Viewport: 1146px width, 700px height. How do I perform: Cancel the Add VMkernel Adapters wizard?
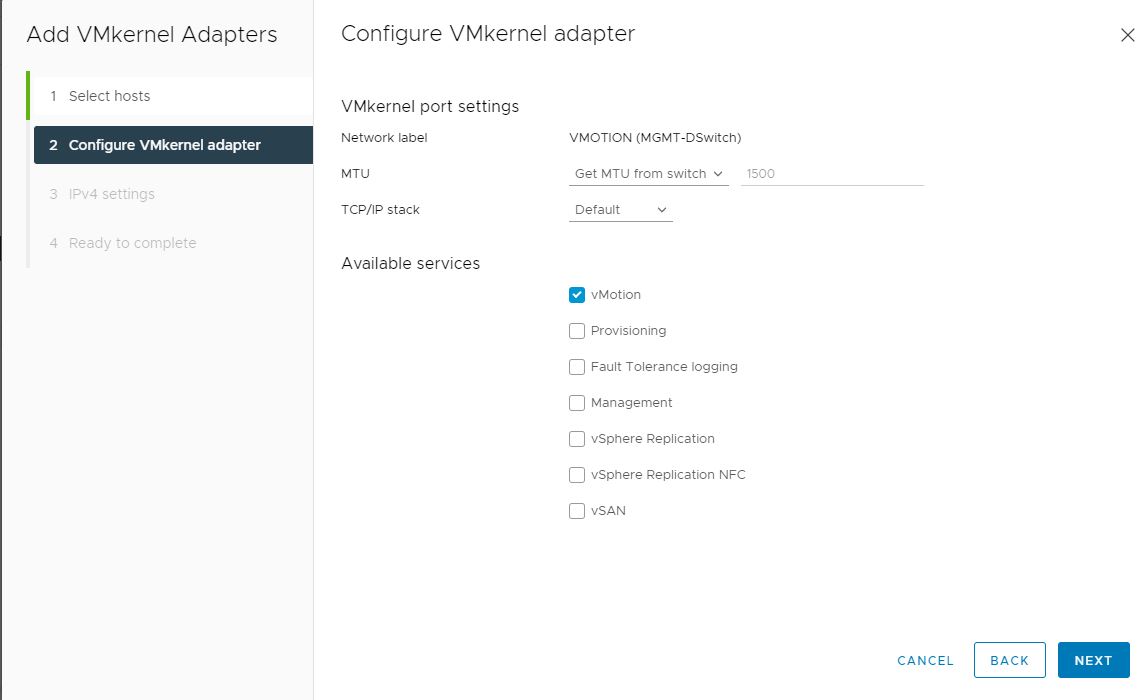coord(925,660)
